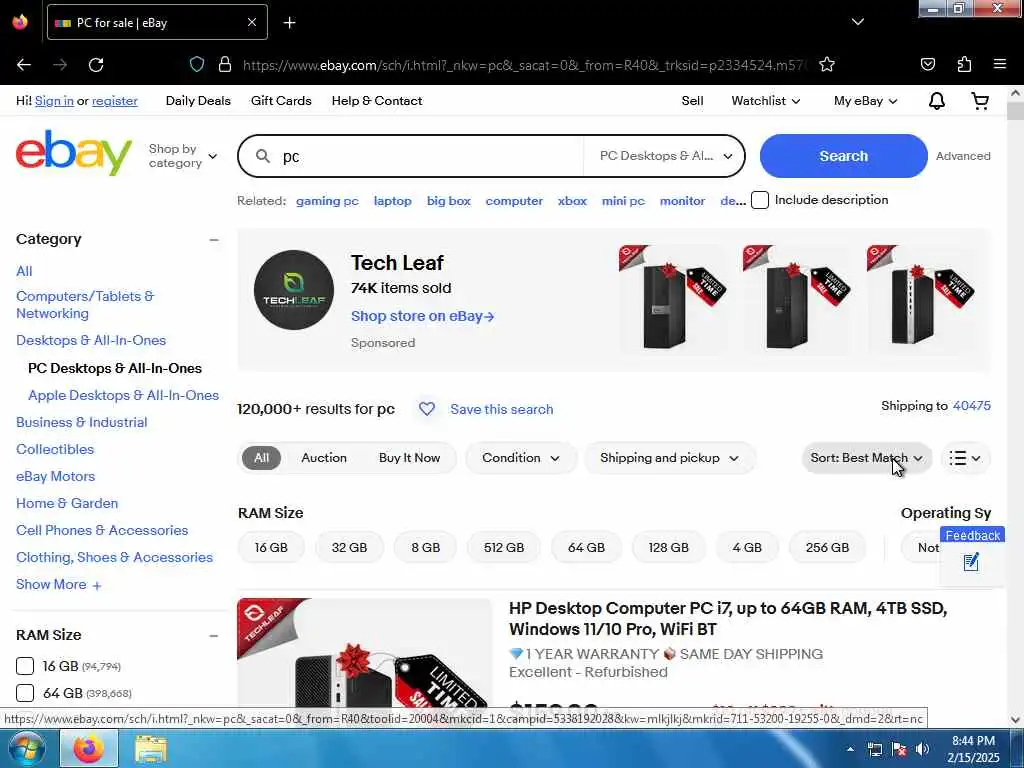The height and width of the screenshot is (768, 1024).
Task: Open PC Desktops & All category selector
Action: (664, 156)
